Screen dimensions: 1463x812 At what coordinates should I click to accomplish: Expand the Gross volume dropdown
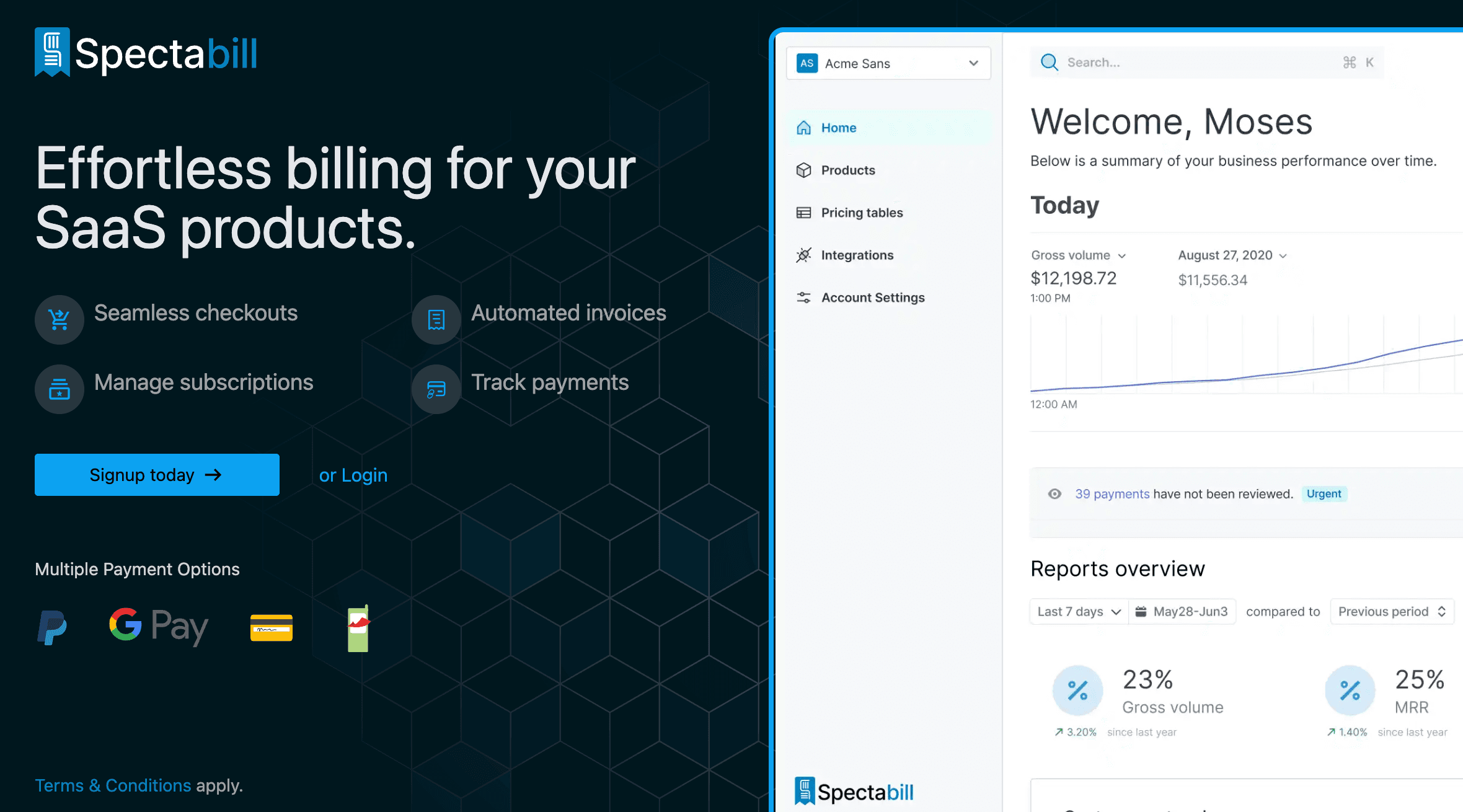coord(1078,255)
